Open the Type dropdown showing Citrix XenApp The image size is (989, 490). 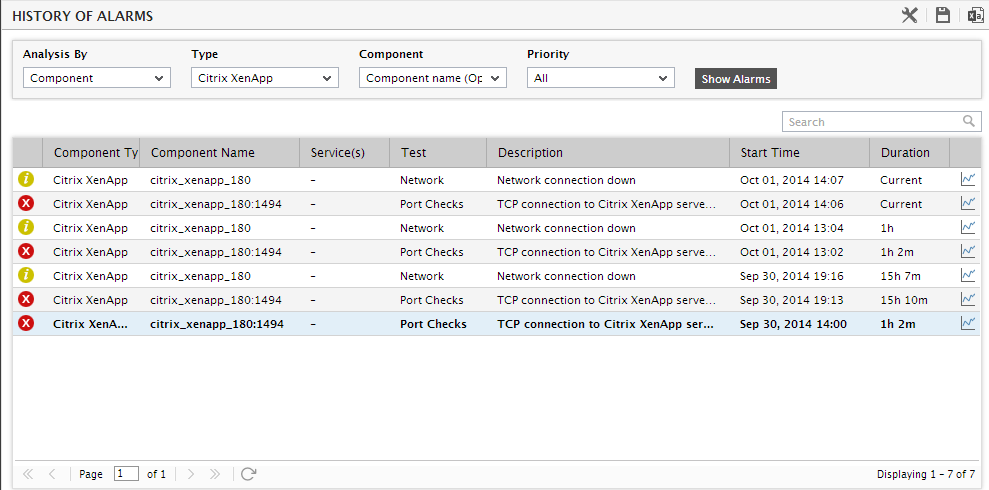point(265,78)
